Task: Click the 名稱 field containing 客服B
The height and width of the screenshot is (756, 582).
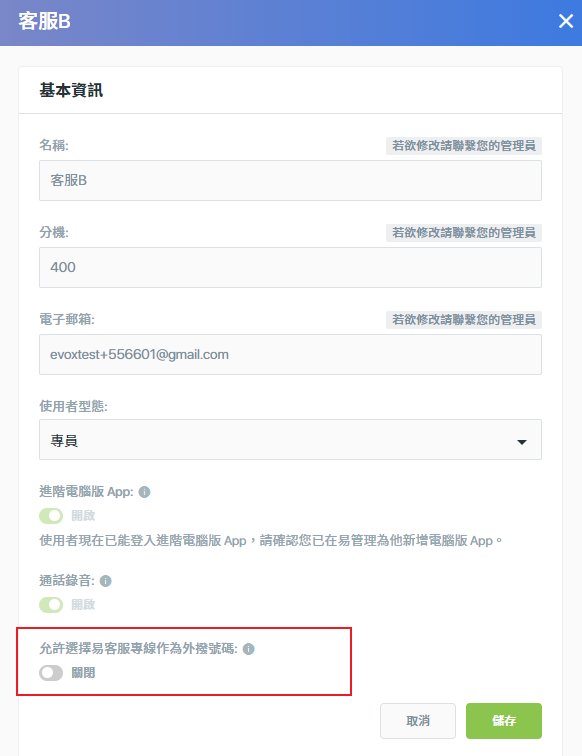Action: (x=290, y=180)
